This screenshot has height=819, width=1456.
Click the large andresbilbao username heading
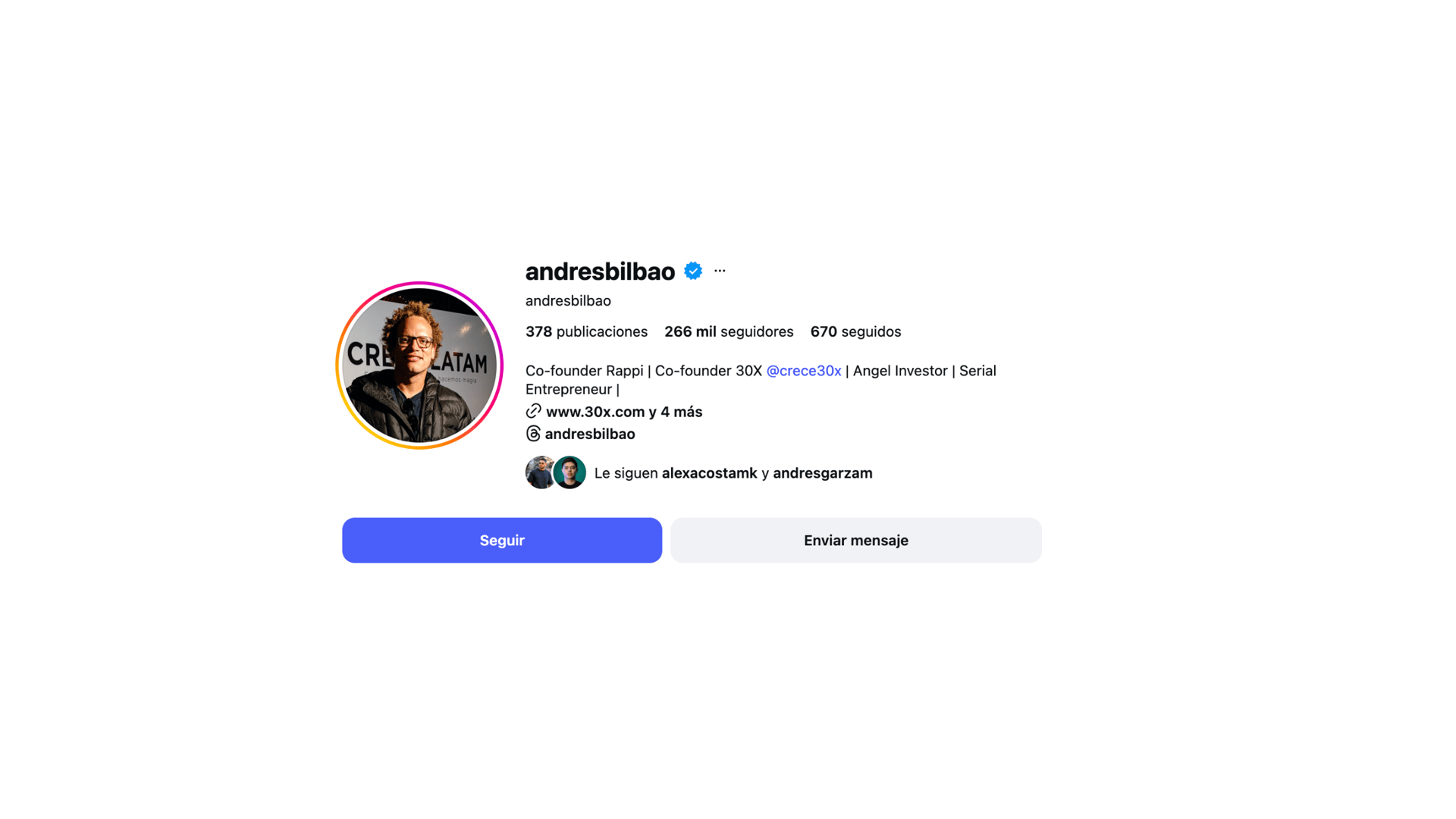[x=600, y=271]
